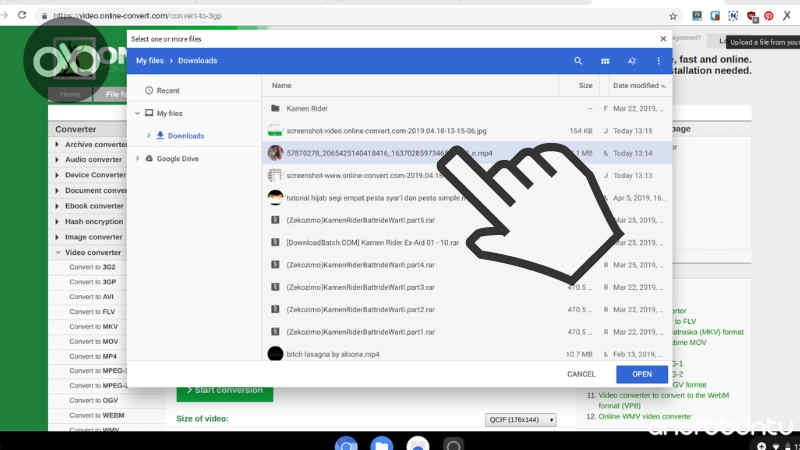Bookmark this page with star icon
Image resolution: width=800 pixels, height=450 pixels.
pyautogui.click(x=673, y=16)
